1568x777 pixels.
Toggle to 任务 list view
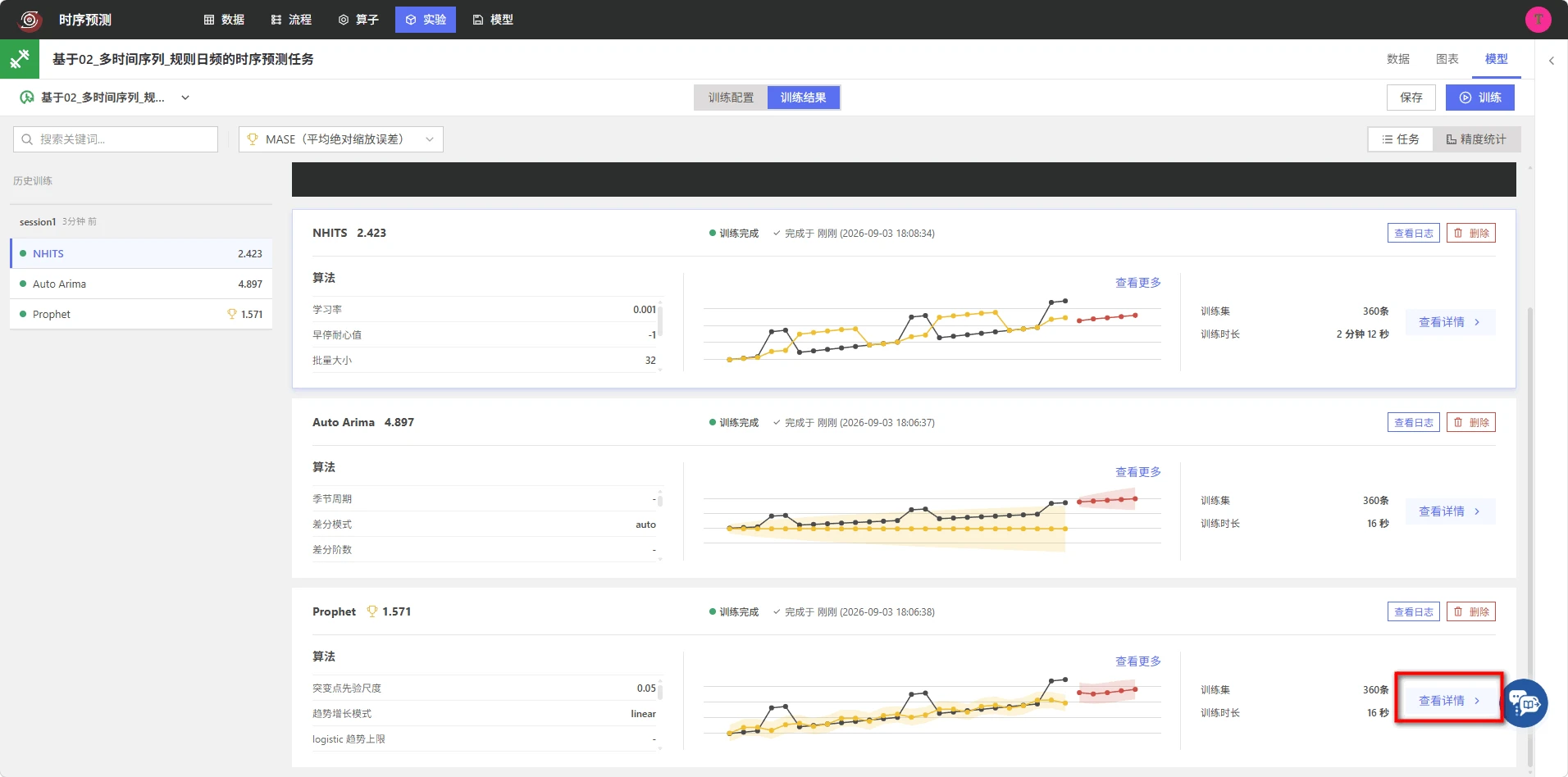coord(1401,139)
